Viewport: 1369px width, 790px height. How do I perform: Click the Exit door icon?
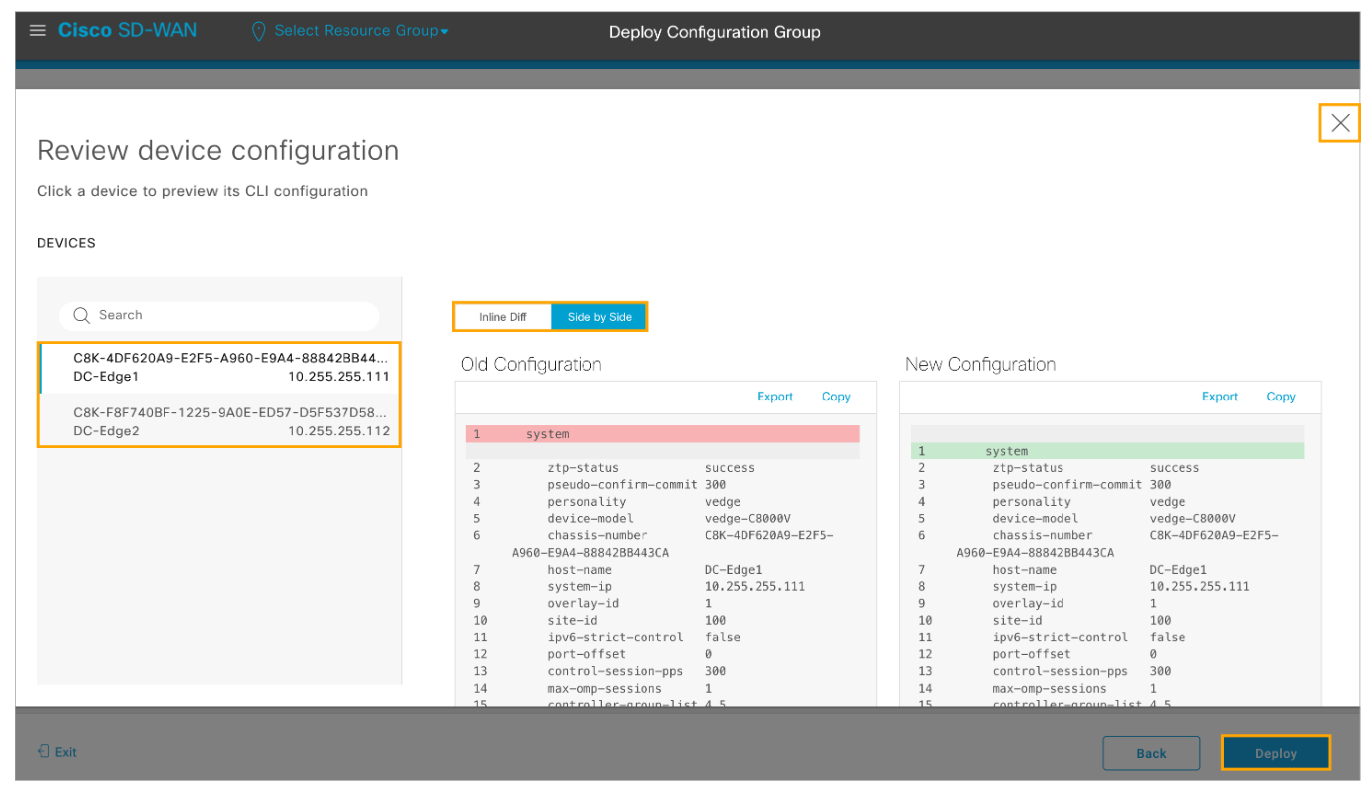pos(43,751)
